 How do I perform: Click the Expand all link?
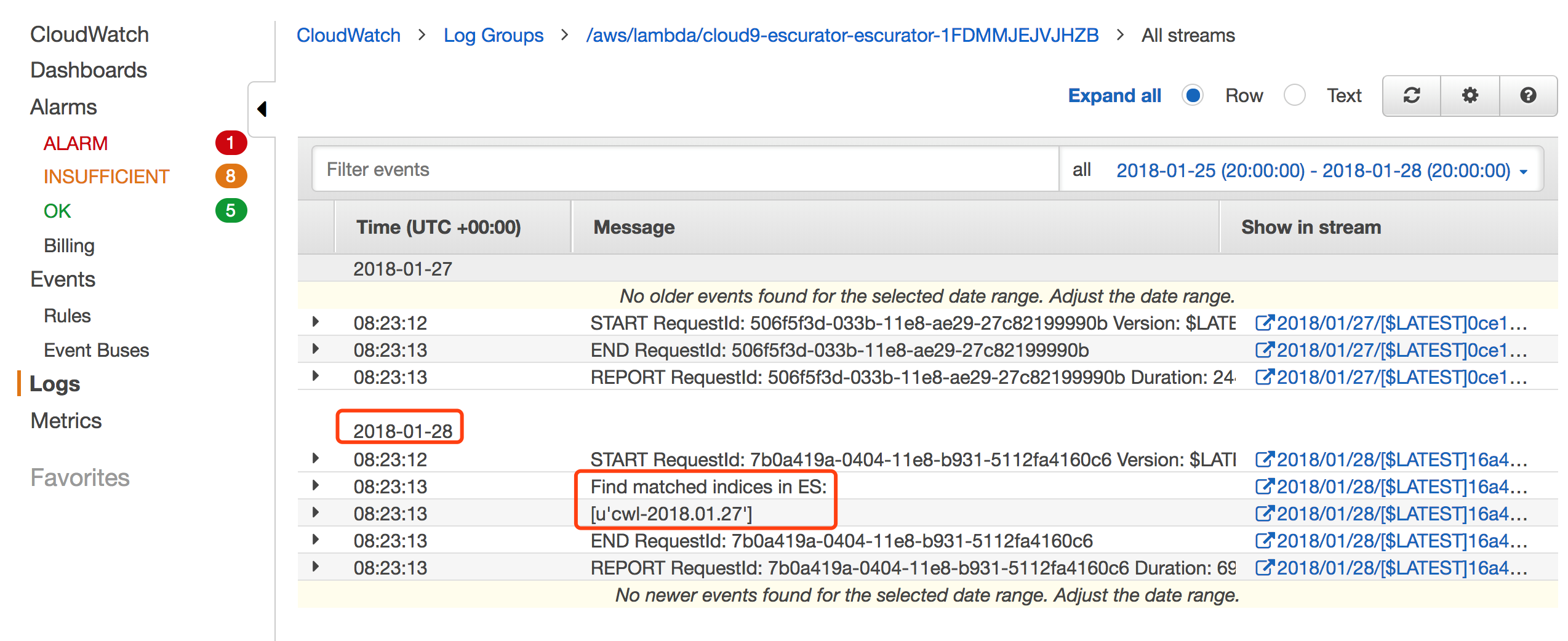1114,95
